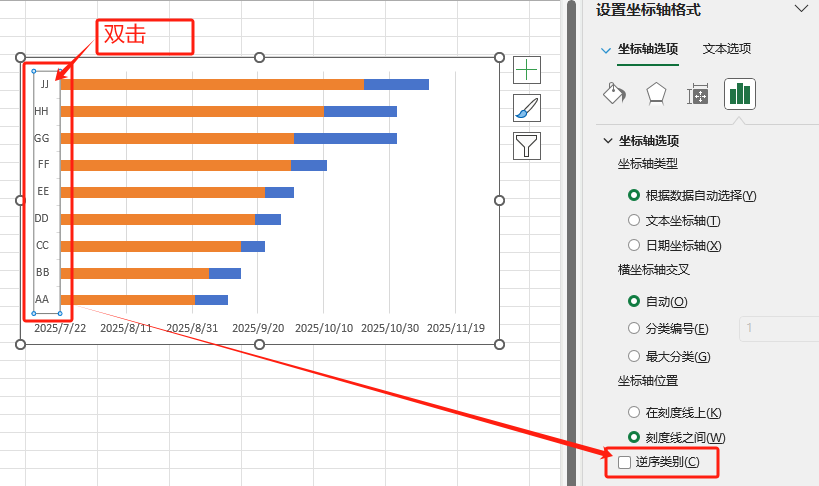
Task: Select the orange bar of row JJ
Action: tap(212, 85)
